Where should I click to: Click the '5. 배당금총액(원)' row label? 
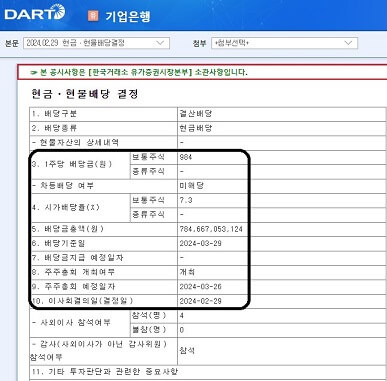tap(68, 229)
